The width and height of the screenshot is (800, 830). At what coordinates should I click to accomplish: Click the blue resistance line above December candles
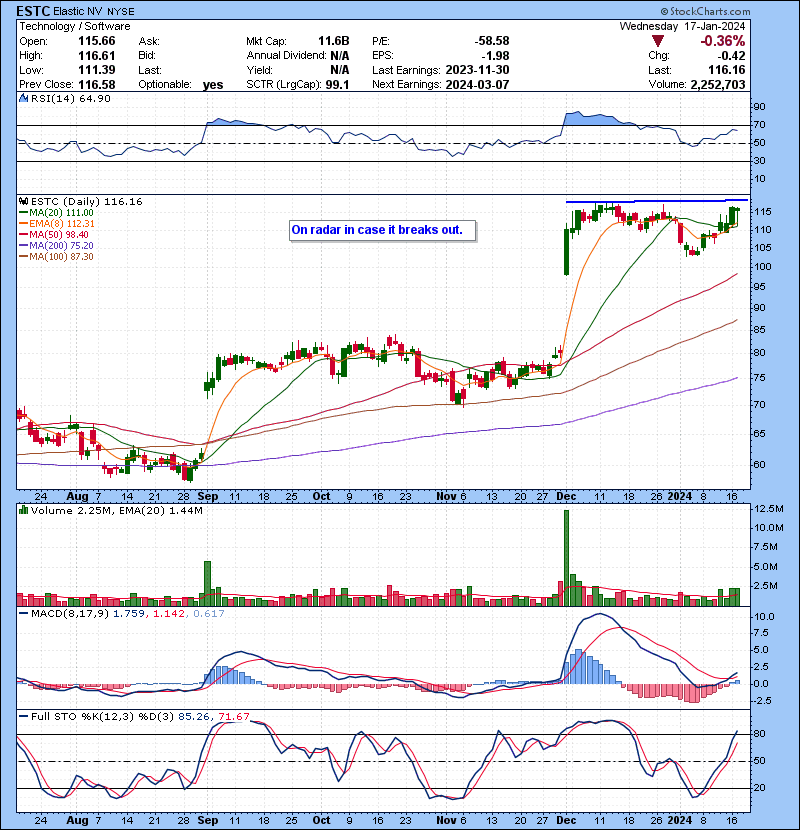pyautogui.click(x=657, y=201)
